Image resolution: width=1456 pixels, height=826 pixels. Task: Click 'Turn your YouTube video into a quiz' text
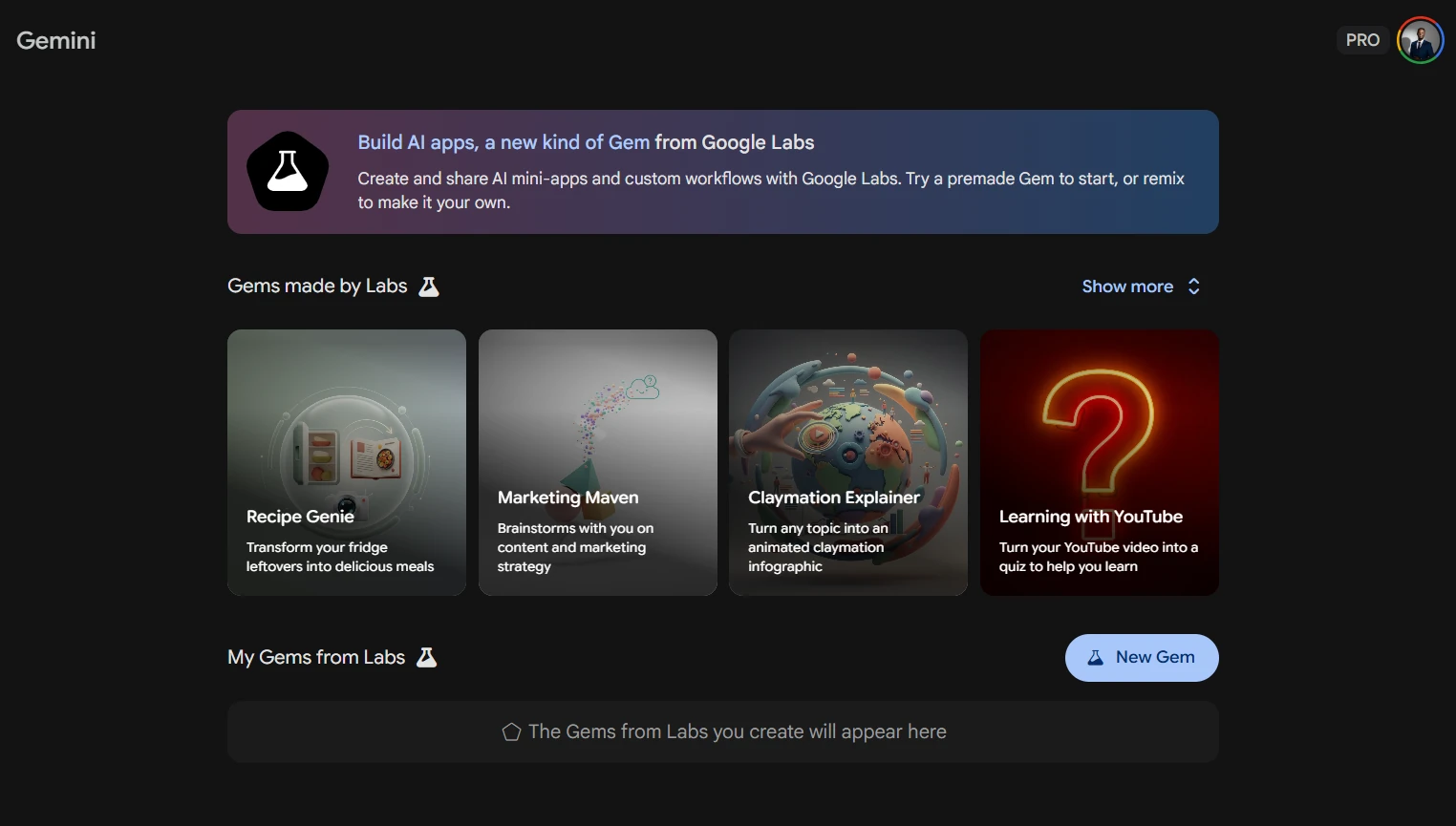point(1099,557)
